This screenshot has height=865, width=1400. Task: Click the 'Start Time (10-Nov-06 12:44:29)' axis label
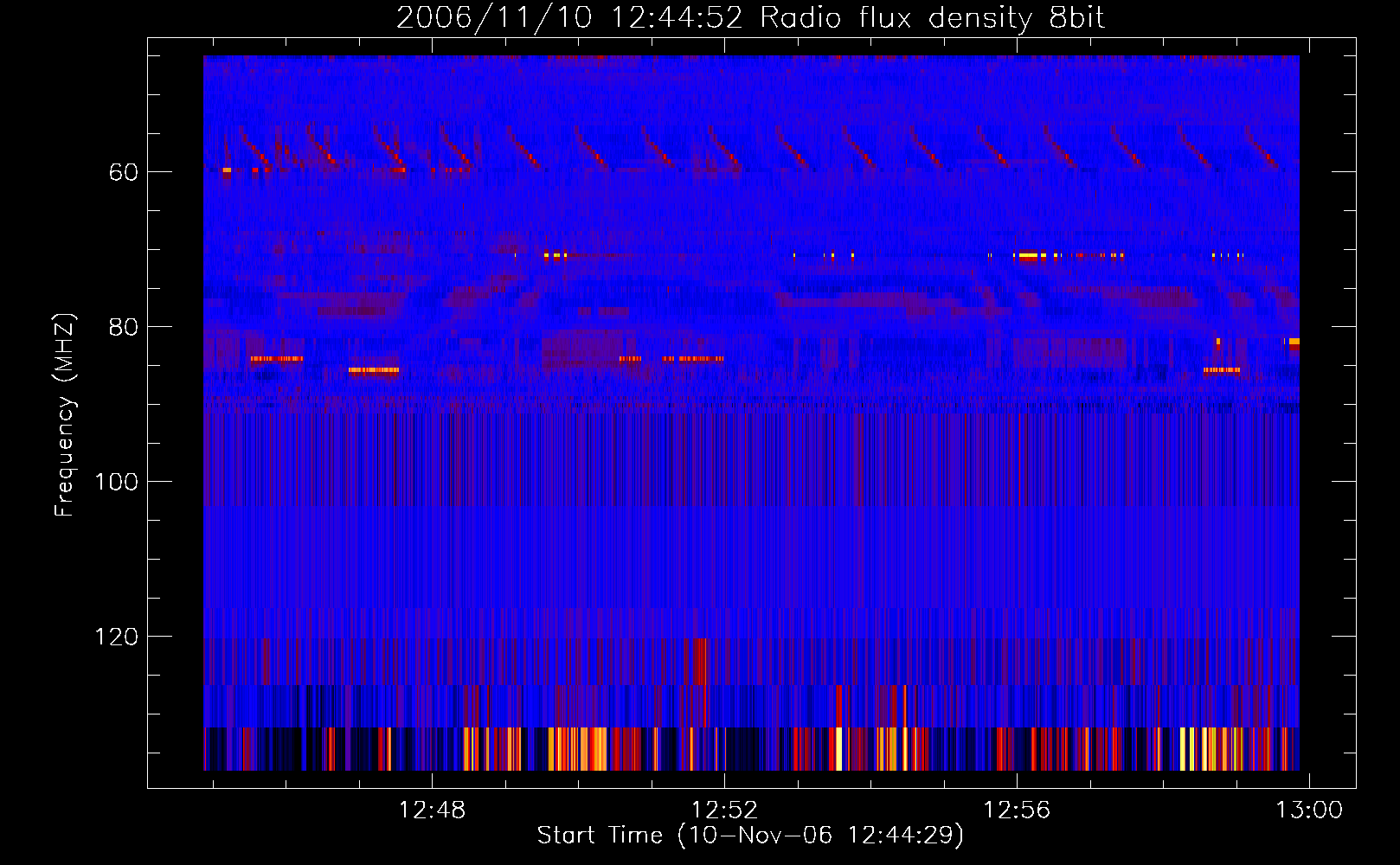[750, 836]
